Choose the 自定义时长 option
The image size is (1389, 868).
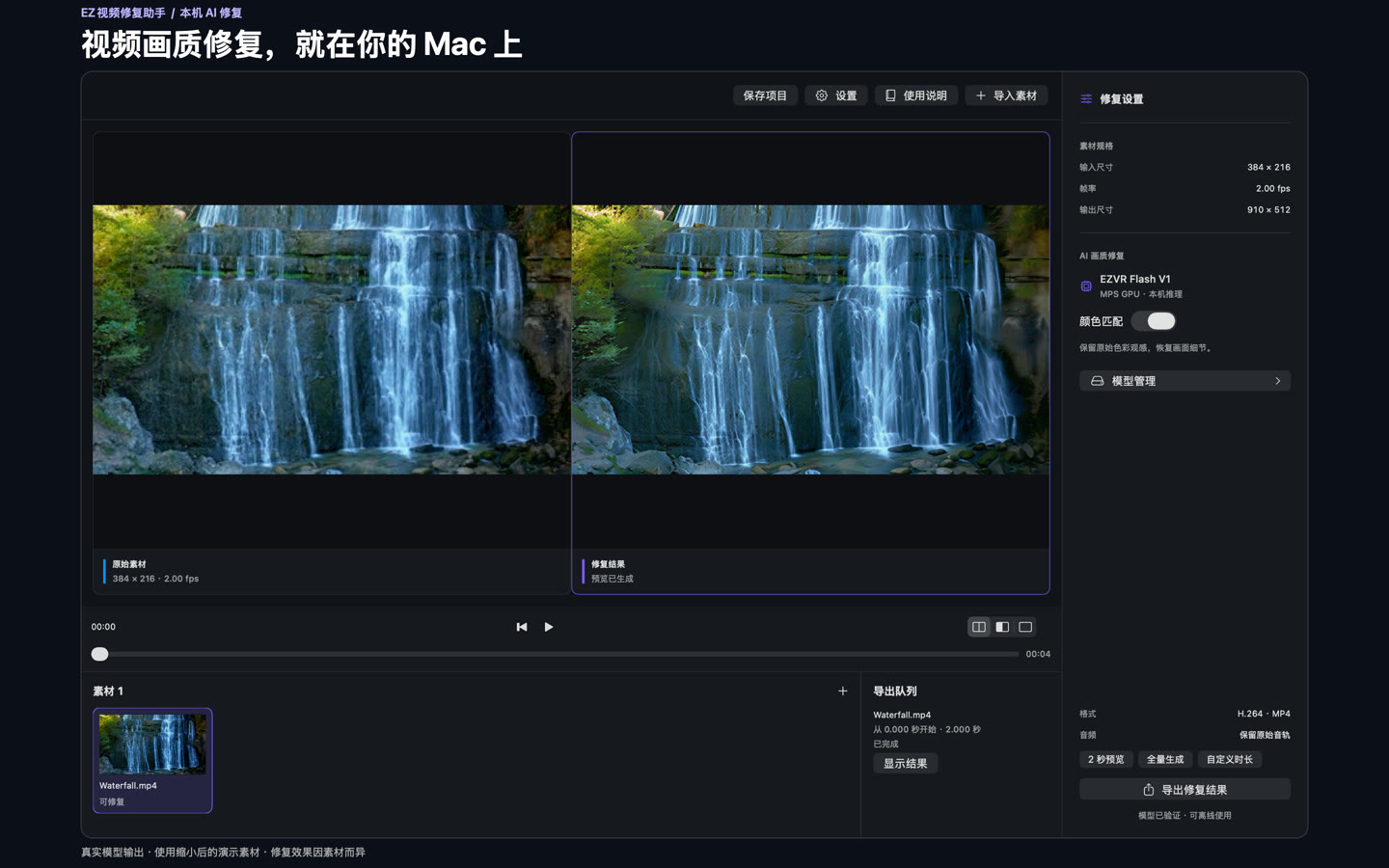click(1230, 759)
